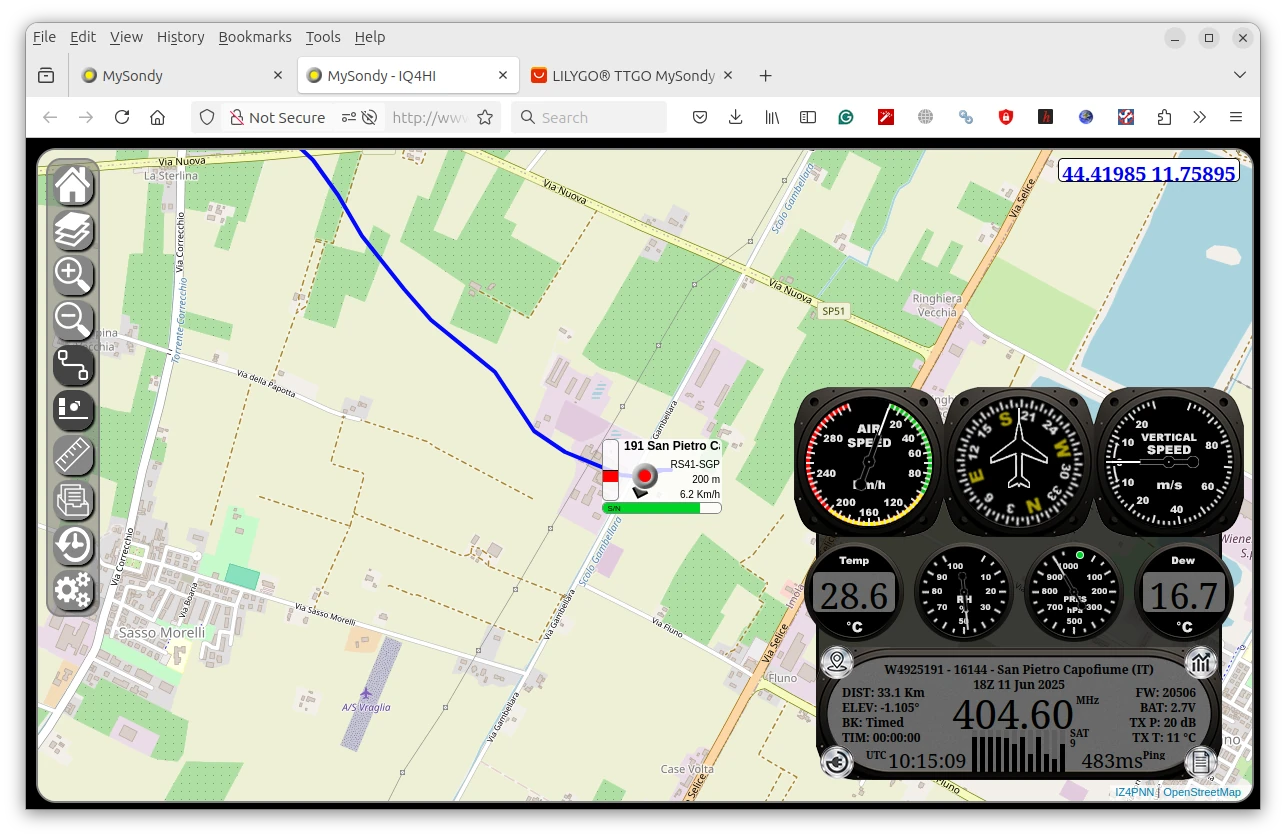Open the IZ4PNN attribution link
The height and width of the screenshot is (838, 1286).
[x=1134, y=792]
